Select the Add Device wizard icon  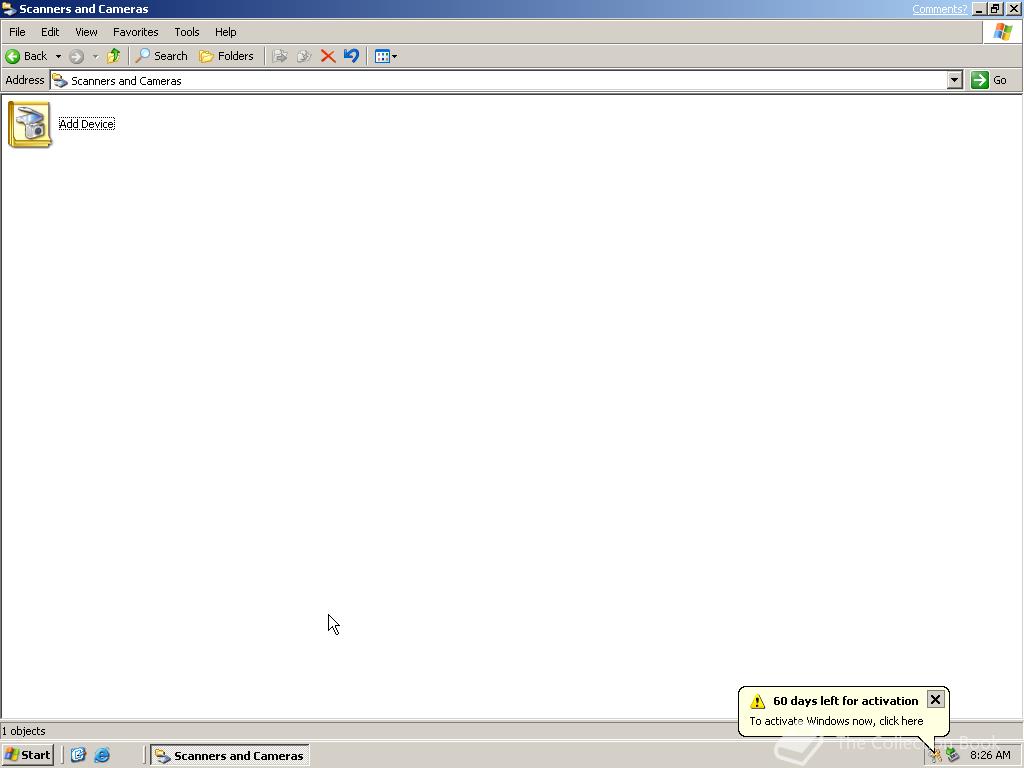[x=29, y=124]
